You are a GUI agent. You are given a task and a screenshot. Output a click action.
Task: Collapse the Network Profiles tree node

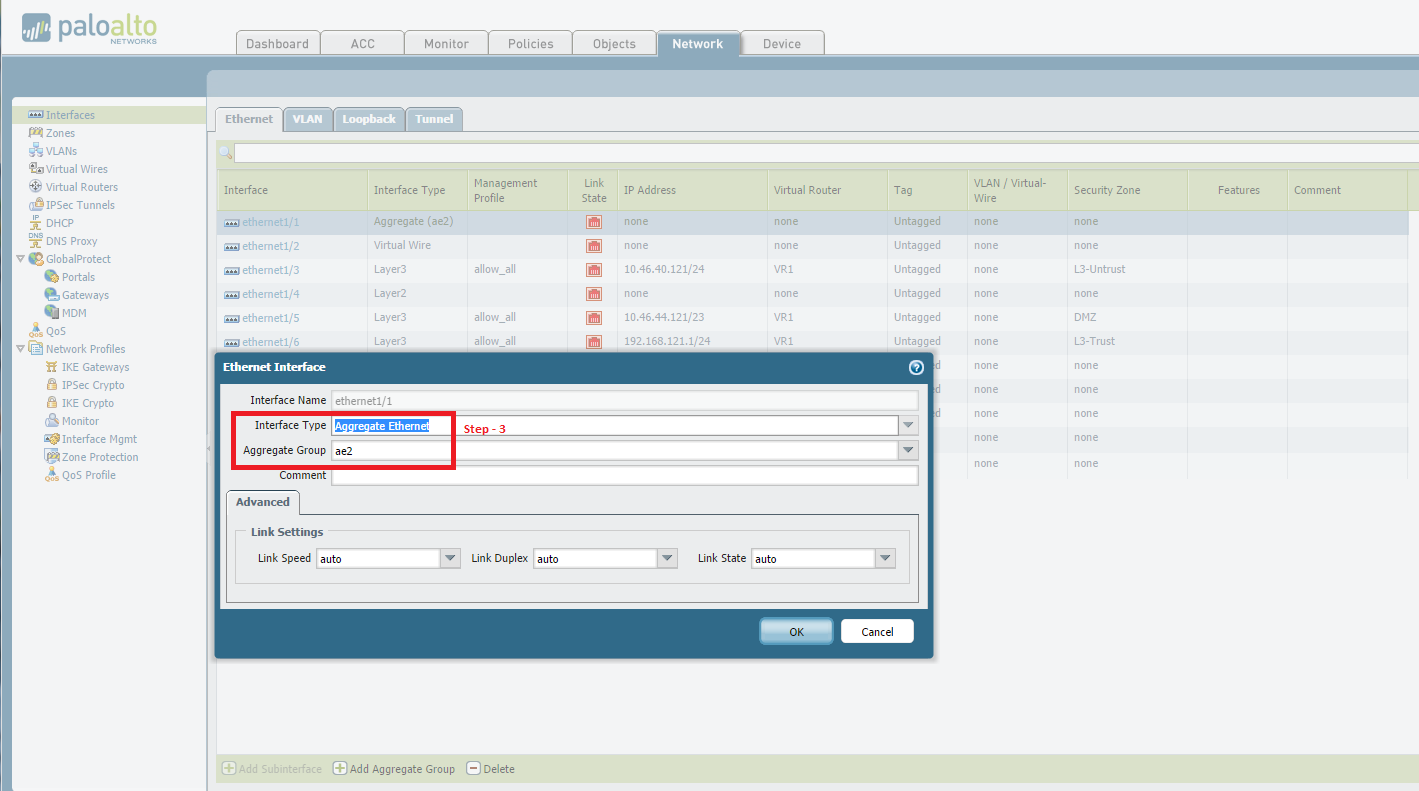[x=21, y=349]
